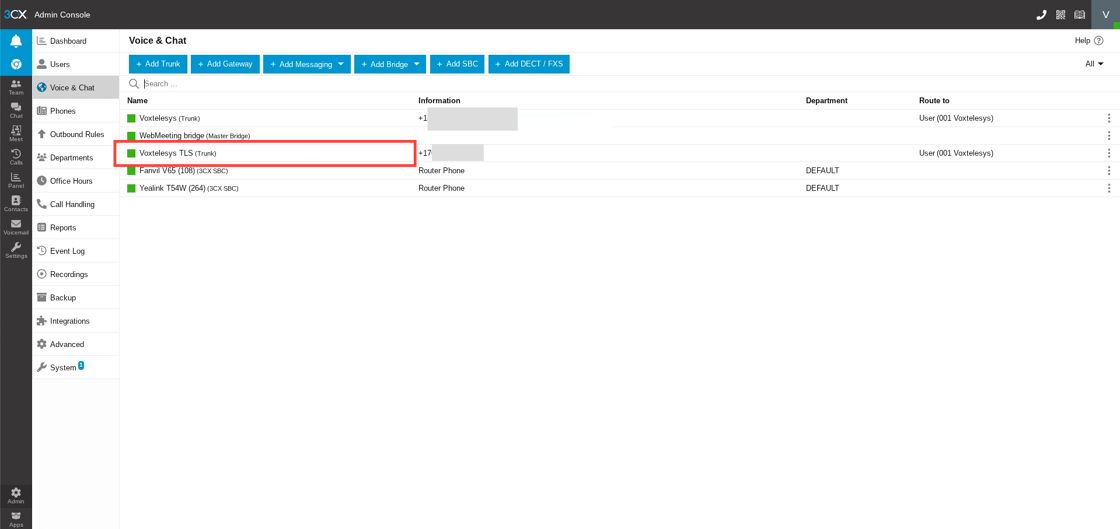Open Call Handling in the sidebar
The width and height of the screenshot is (1120, 529).
pos(75,204)
